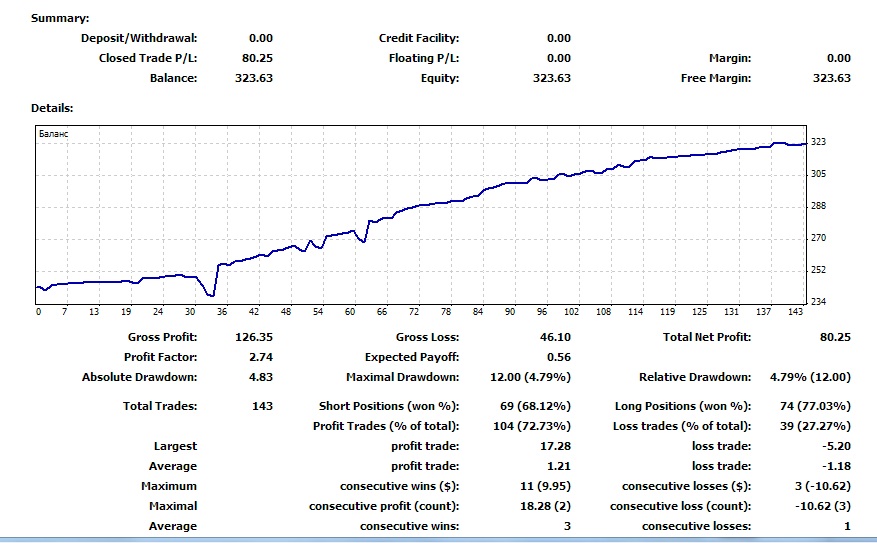This screenshot has width=877, height=543.
Task: Click the largest profit trade value 17.28
Action: point(555,446)
